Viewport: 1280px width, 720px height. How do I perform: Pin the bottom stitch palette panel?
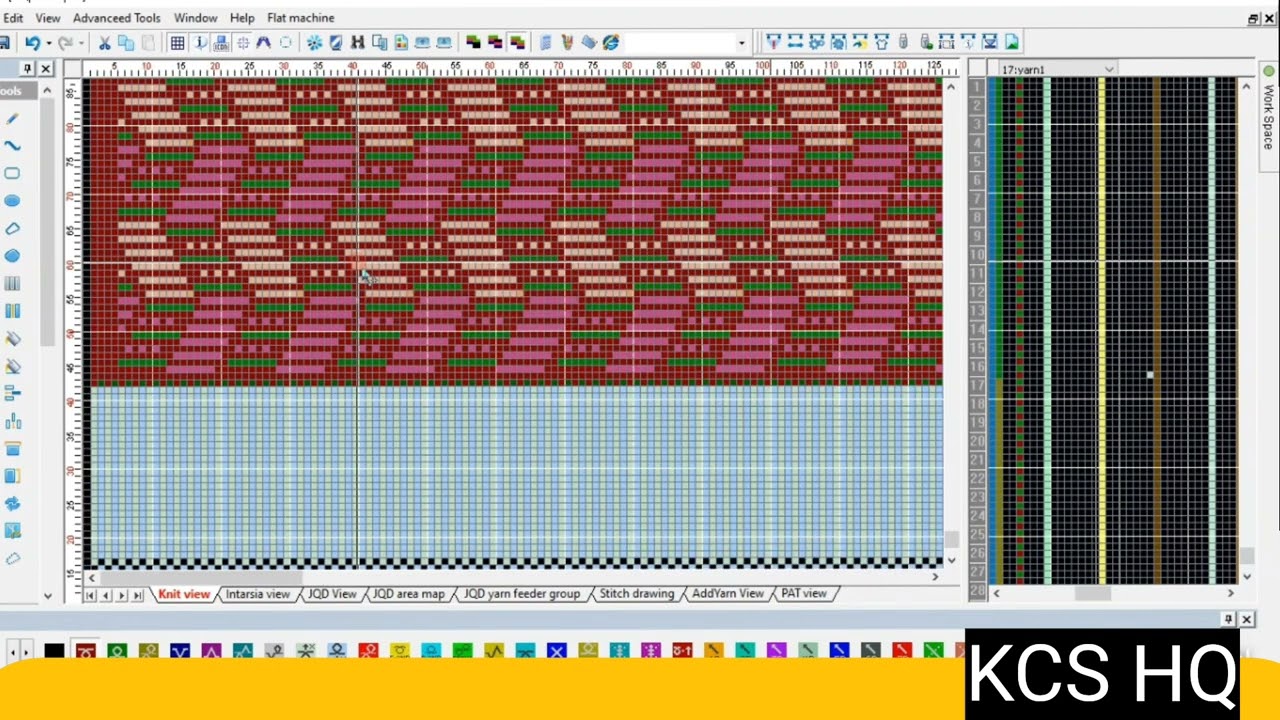click(1229, 620)
